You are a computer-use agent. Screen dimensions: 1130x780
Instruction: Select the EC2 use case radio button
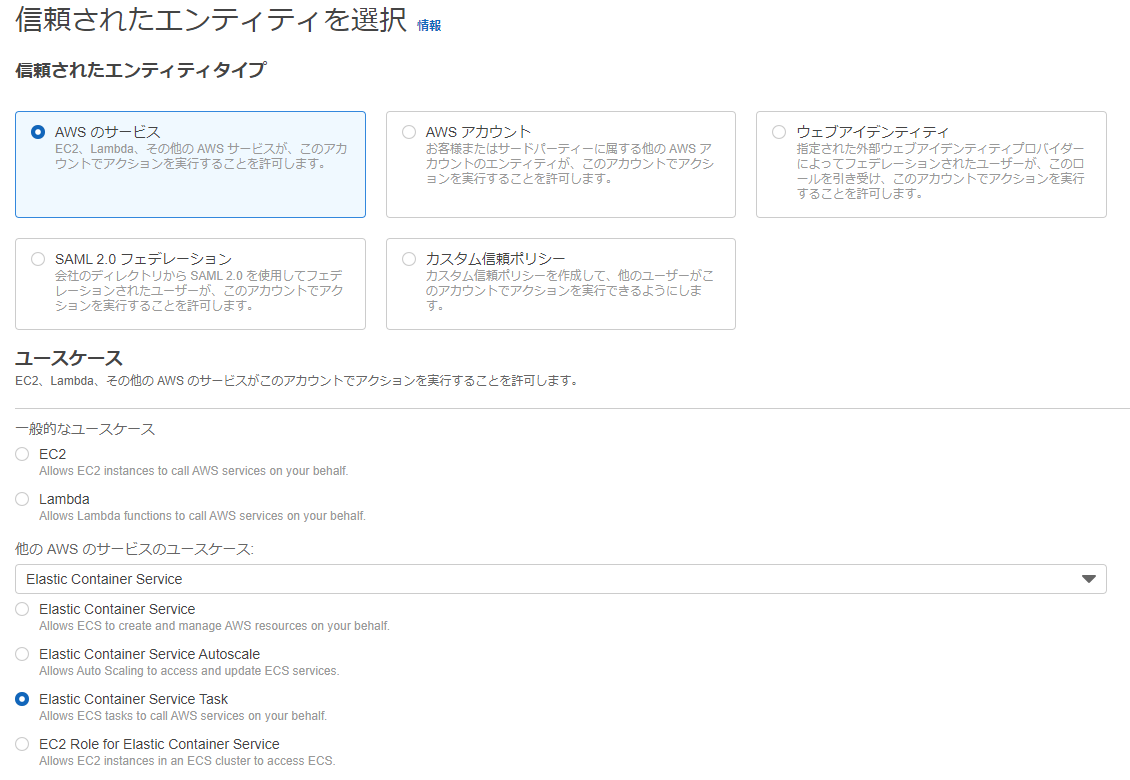(22, 454)
